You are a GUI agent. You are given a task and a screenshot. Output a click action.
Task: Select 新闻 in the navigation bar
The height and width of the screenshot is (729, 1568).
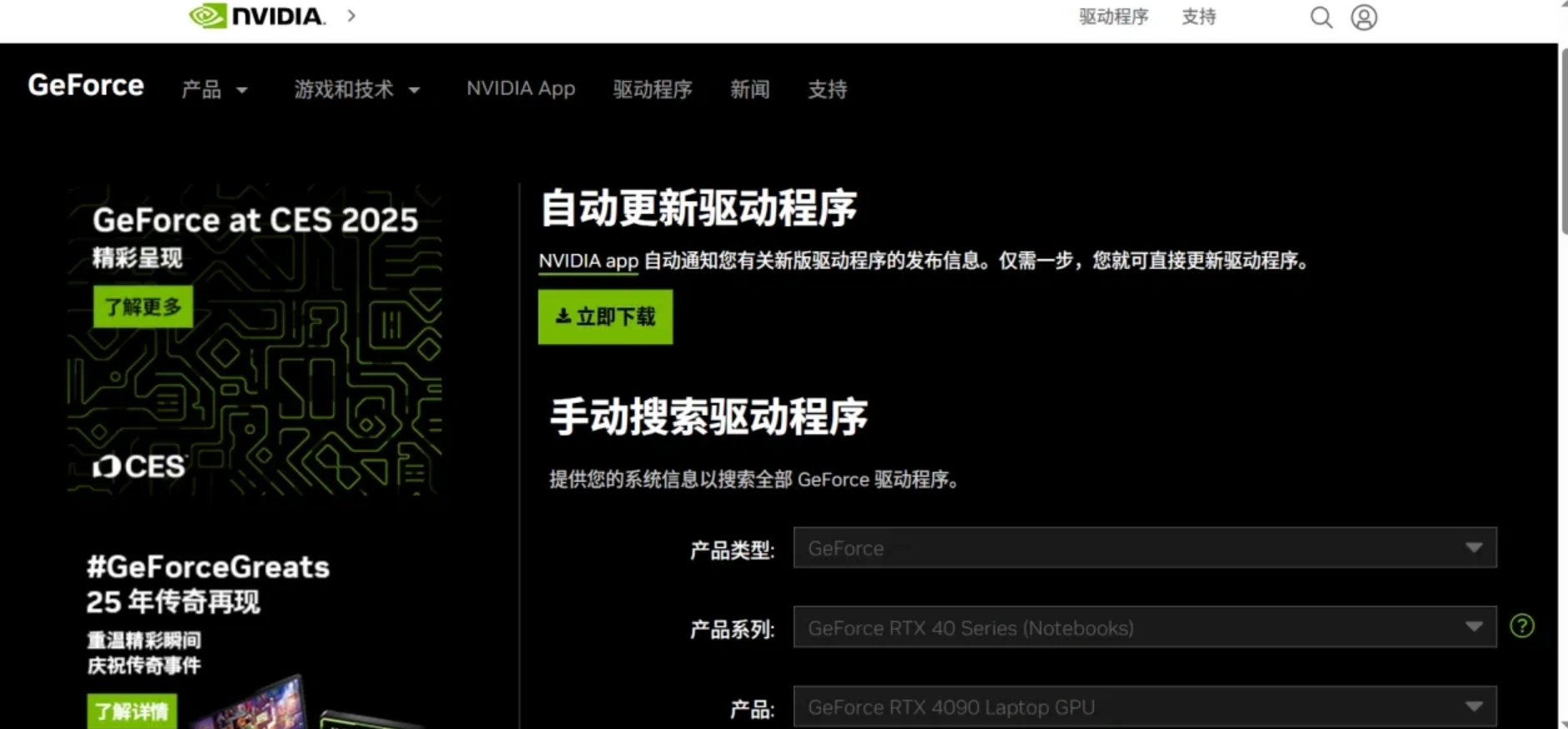[749, 89]
